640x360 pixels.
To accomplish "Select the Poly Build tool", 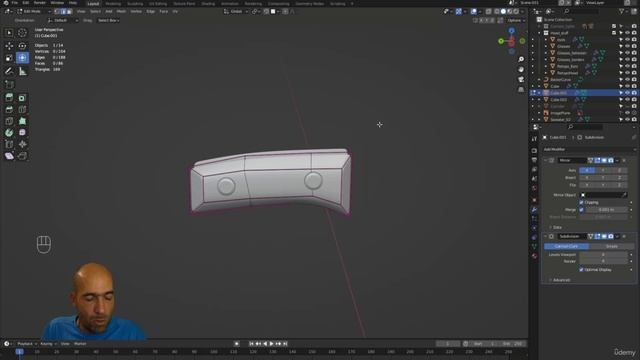I will [x=22, y=121].
